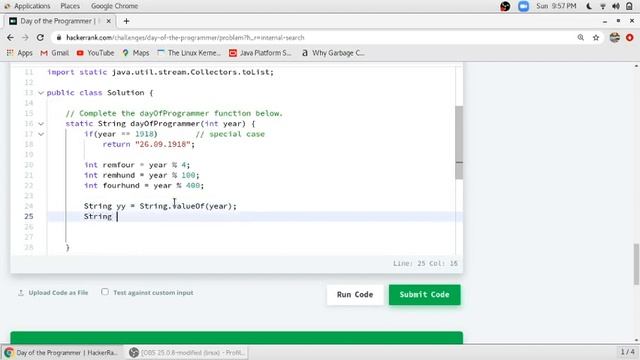Open the Chrome profile avatar
Image resolution: width=640 pixels, height=360 pixels.
point(615,38)
